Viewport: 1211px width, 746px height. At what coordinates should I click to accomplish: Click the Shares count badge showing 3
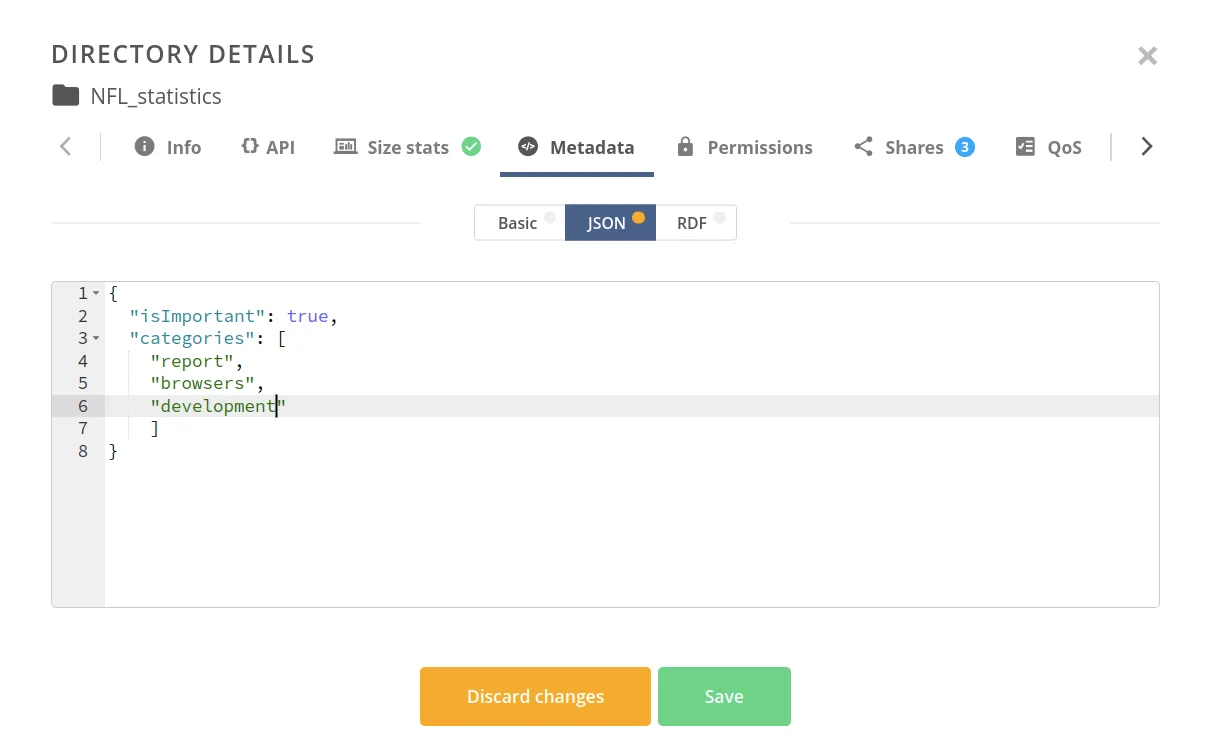pos(963,146)
